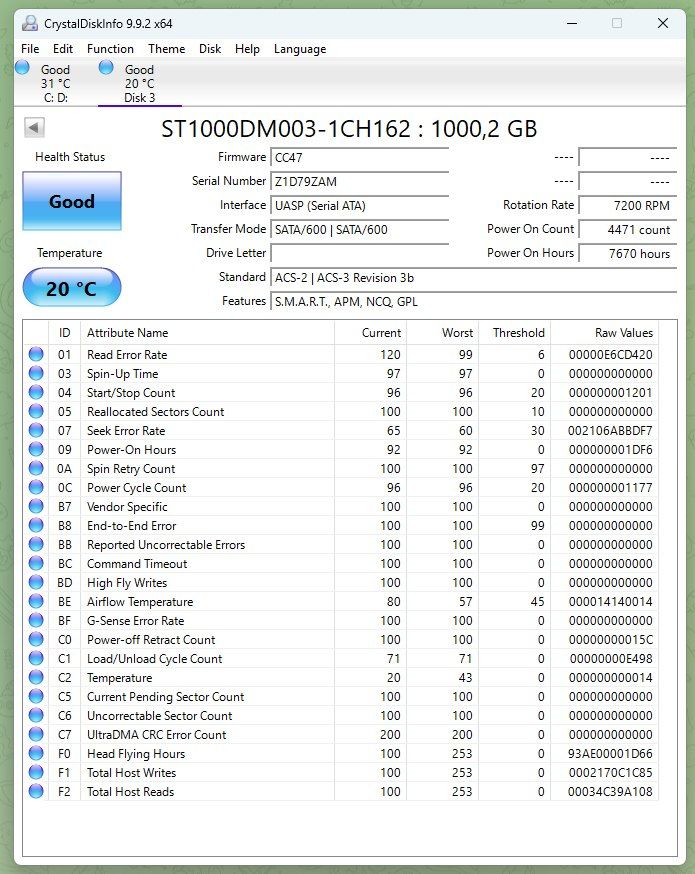Click status orb for Seek Error Rate

pos(36,430)
